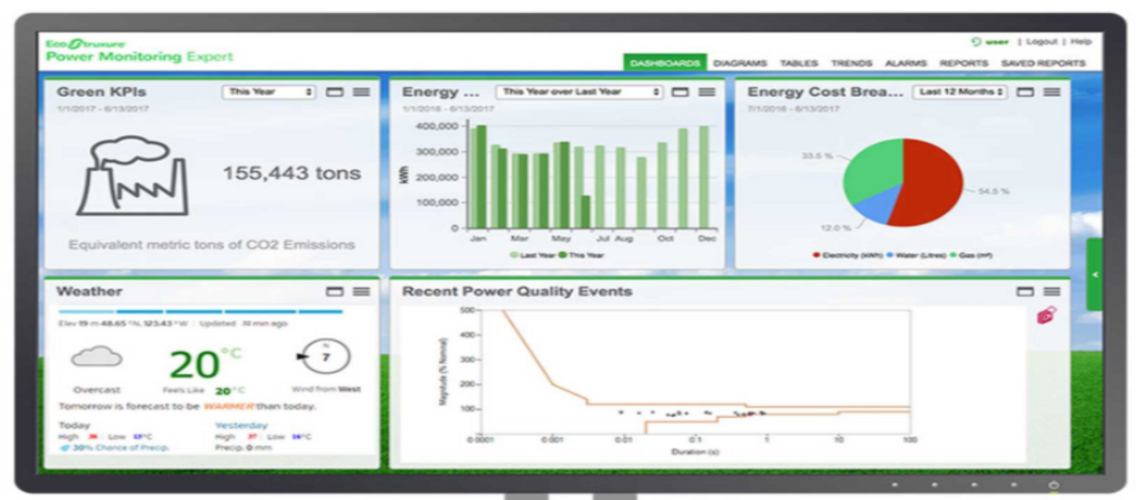
Task: Open the Green KPIs widget menu icon
Action: (361, 92)
